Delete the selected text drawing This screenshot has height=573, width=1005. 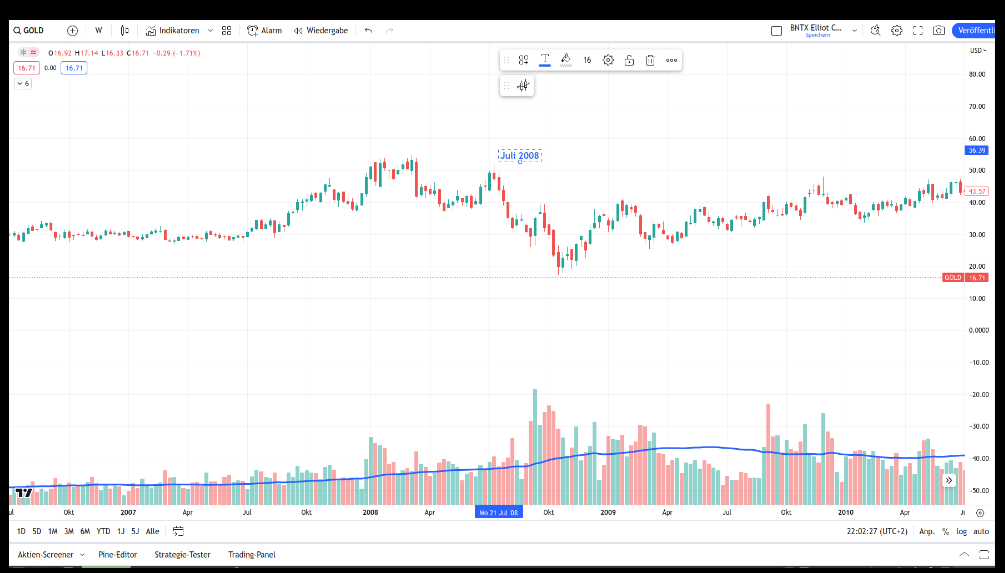[x=650, y=60]
